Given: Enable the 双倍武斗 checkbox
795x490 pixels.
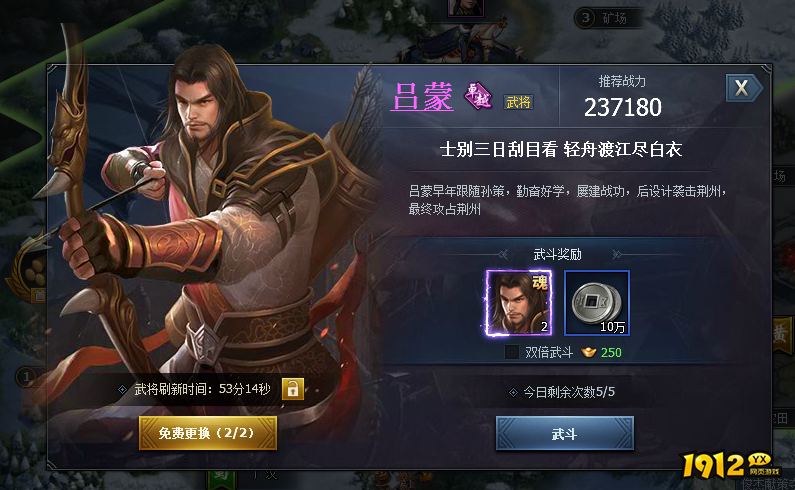Looking at the screenshot, I should 512,352.
